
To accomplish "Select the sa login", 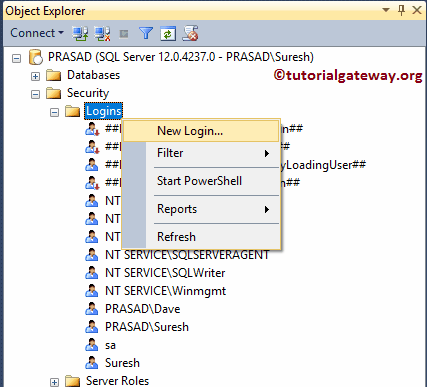I will [x=110, y=345].
